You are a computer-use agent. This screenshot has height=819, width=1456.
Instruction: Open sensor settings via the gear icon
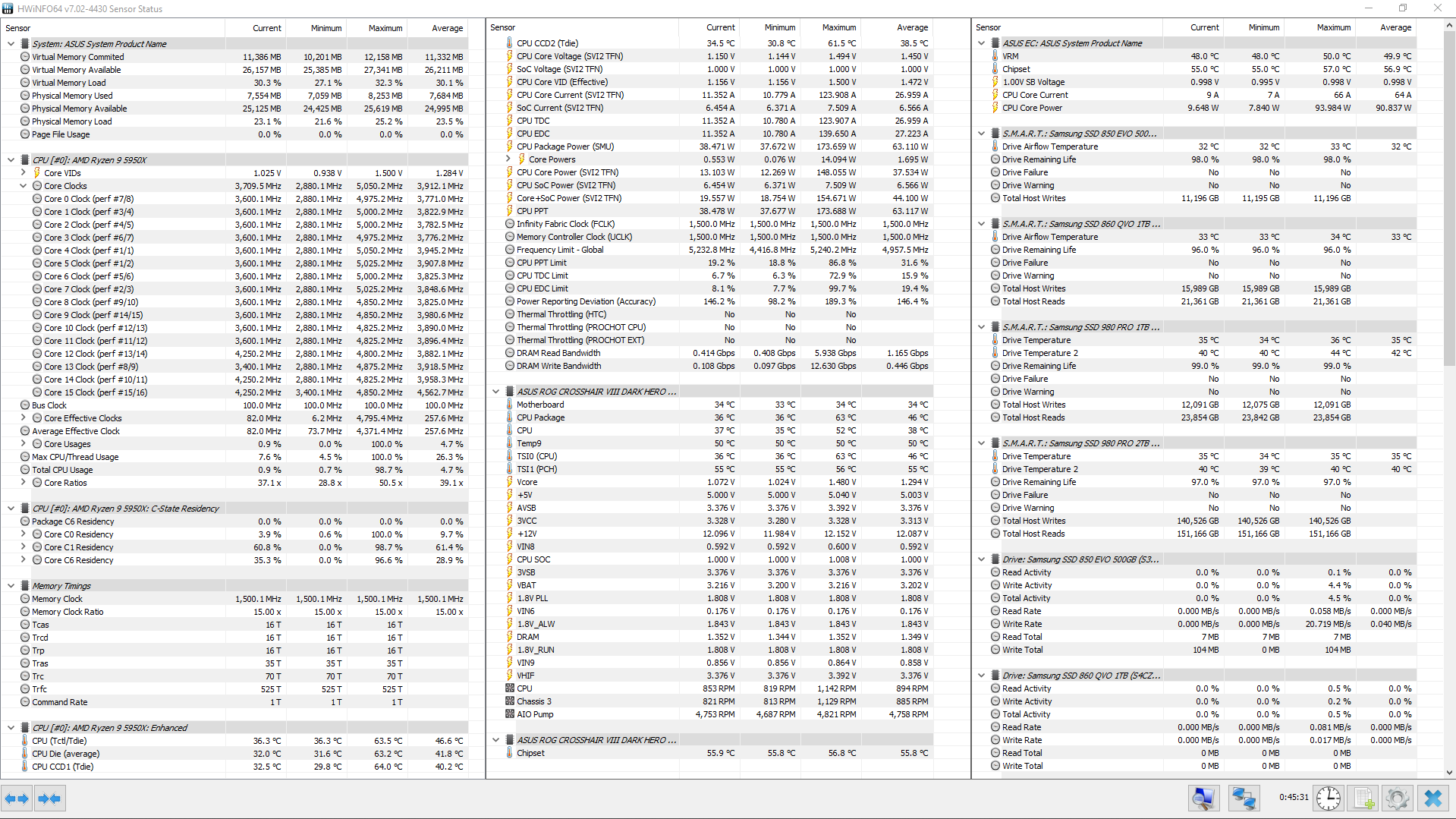pos(1398,799)
